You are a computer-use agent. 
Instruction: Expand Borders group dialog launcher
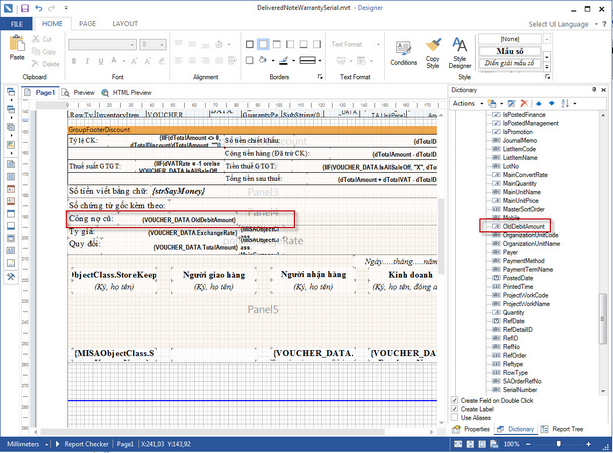click(x=320, y=77)
